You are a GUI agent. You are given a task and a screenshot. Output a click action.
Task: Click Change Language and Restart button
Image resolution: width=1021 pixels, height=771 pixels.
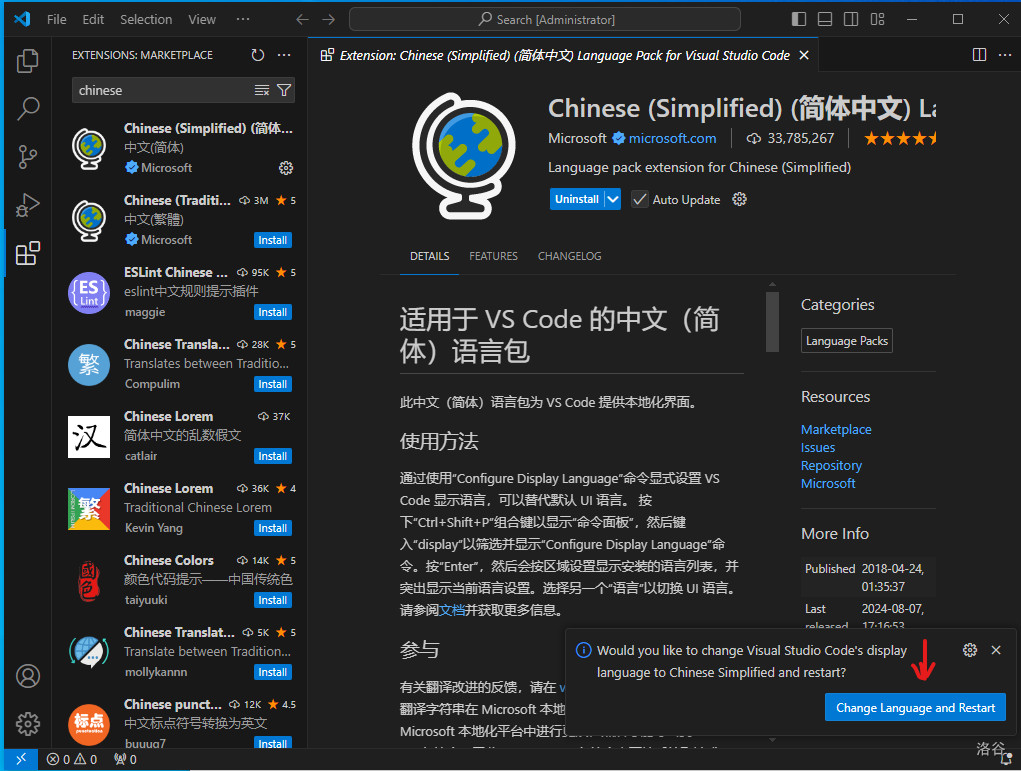tap(915, 708)
